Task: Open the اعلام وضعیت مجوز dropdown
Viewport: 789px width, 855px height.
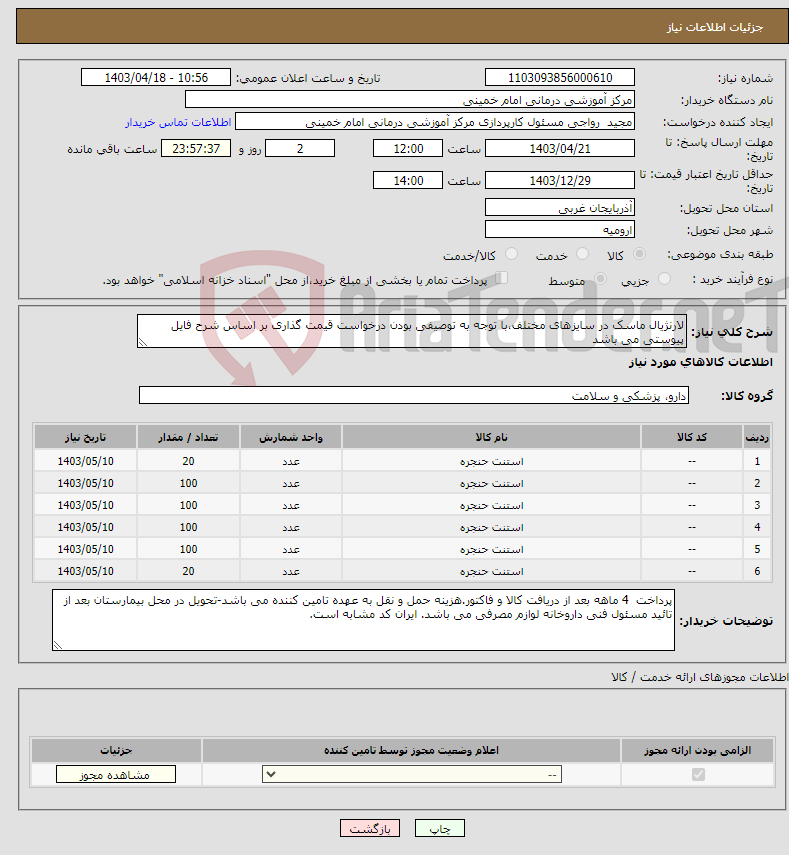Action: pyautogui.click(x=412, y=774)
